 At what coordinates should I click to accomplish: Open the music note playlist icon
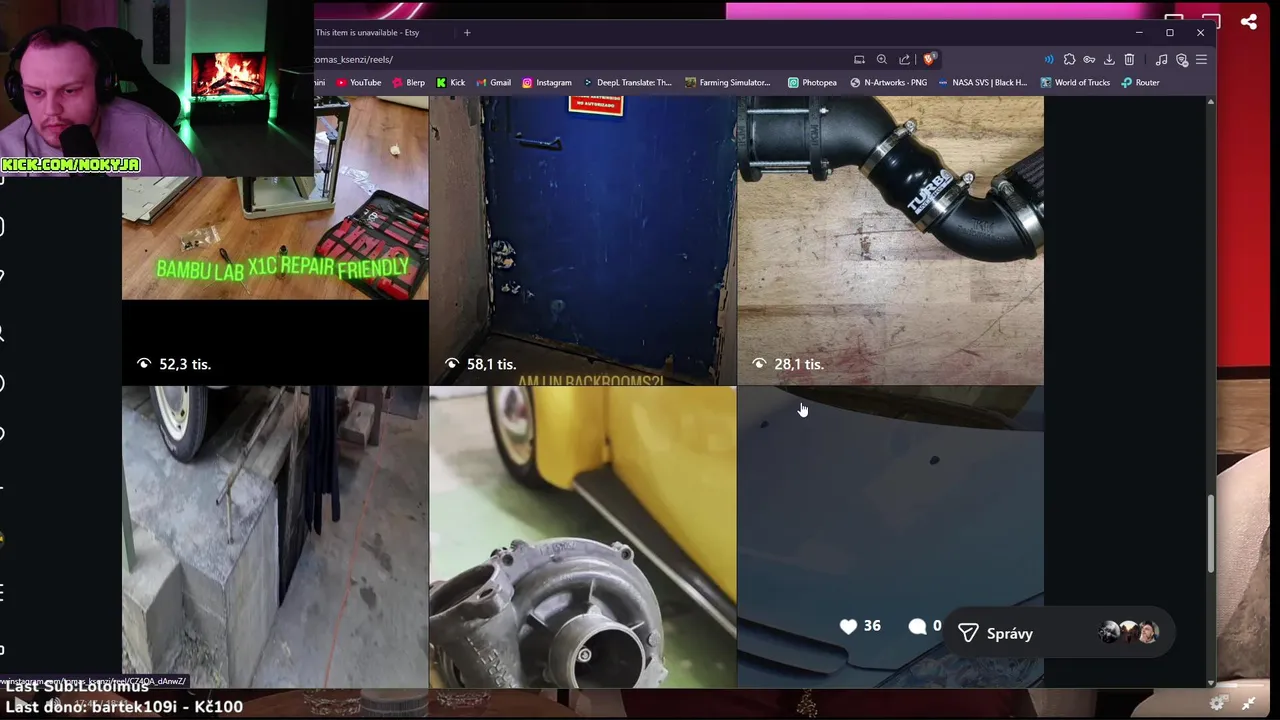(1161, 59)
